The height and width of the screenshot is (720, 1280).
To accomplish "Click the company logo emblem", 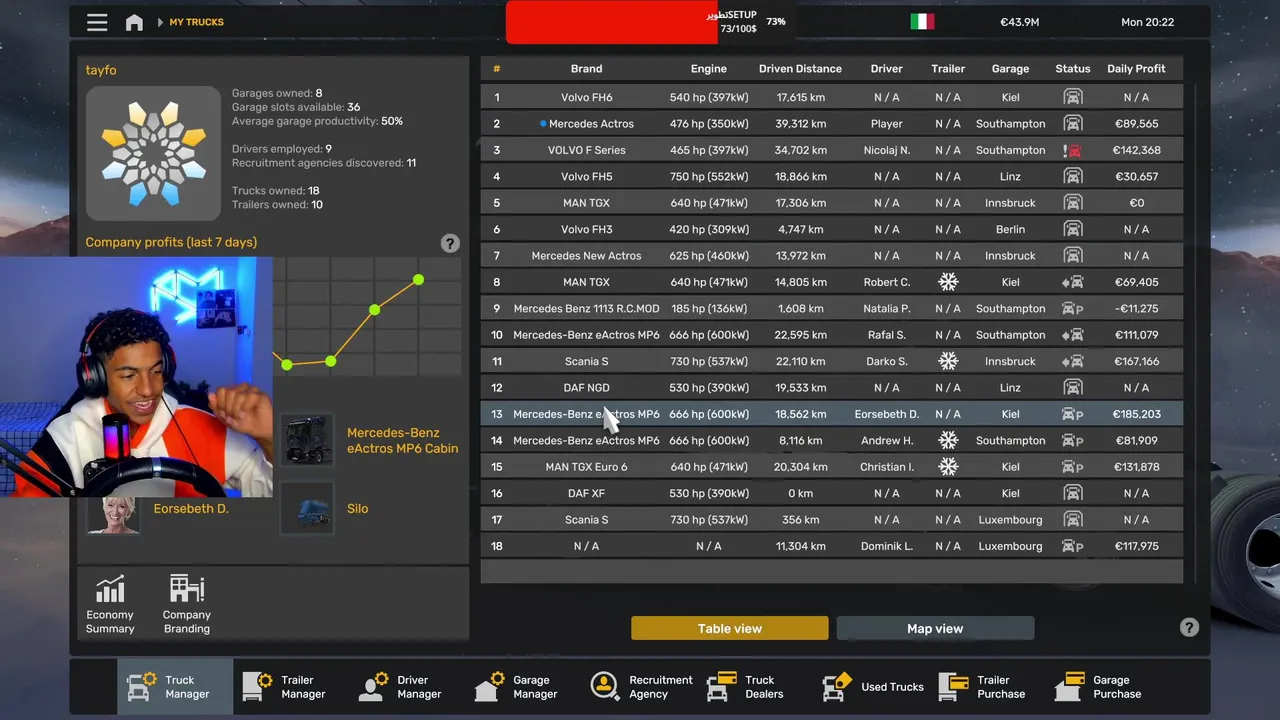I will click(153, 153).
